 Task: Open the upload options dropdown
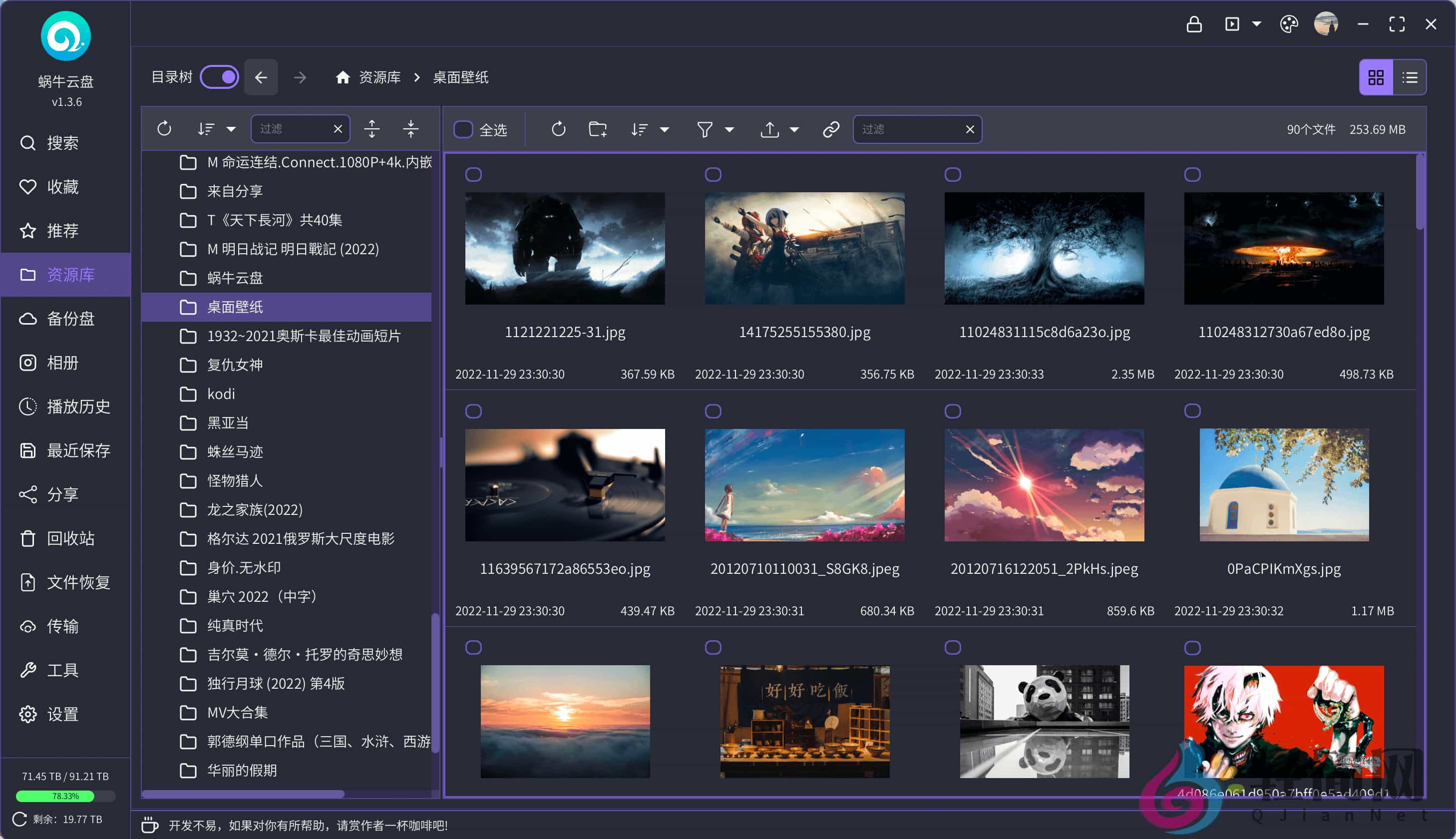click(795, 130)
